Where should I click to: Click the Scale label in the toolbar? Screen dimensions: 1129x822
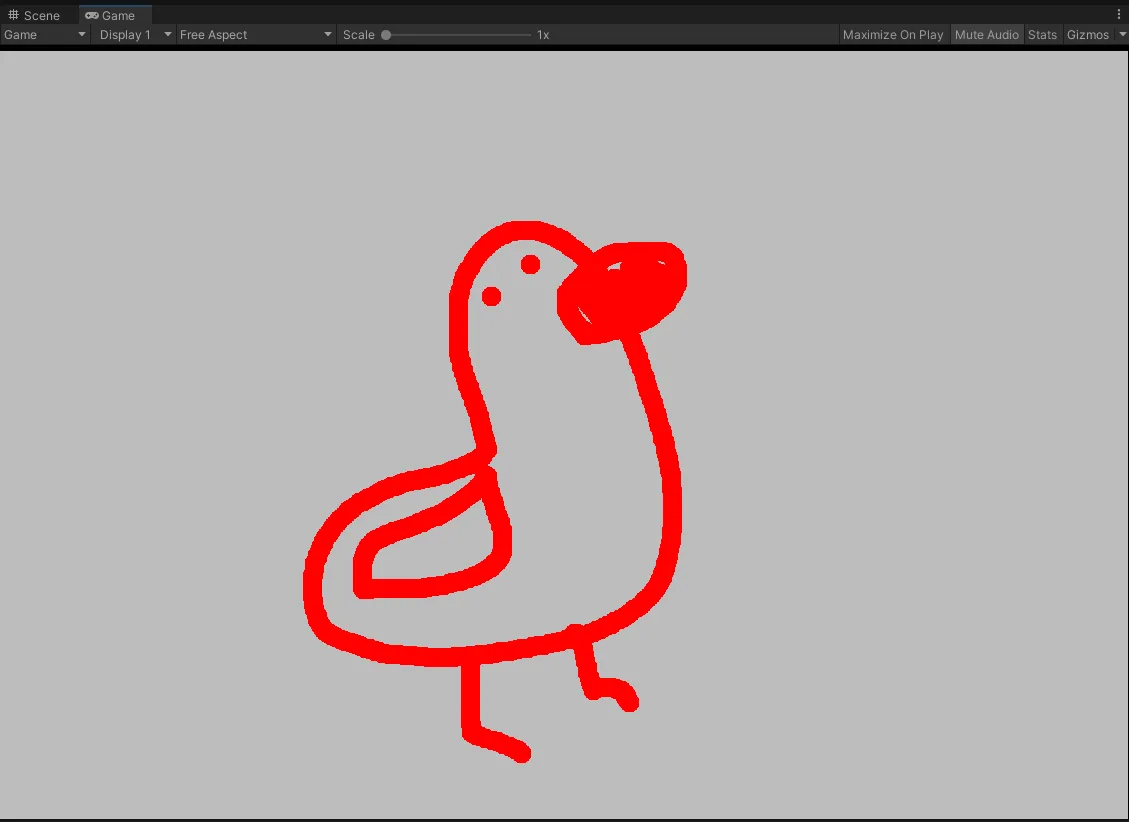coord(358,35)
